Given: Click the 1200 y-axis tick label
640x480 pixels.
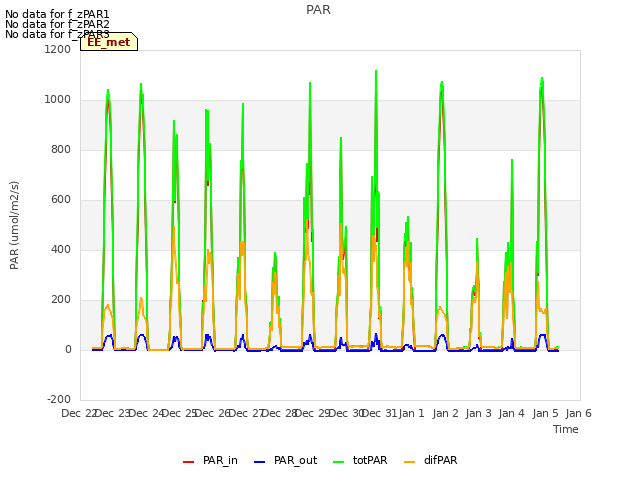Looking at the screenshot, I should tap(58, 49).
